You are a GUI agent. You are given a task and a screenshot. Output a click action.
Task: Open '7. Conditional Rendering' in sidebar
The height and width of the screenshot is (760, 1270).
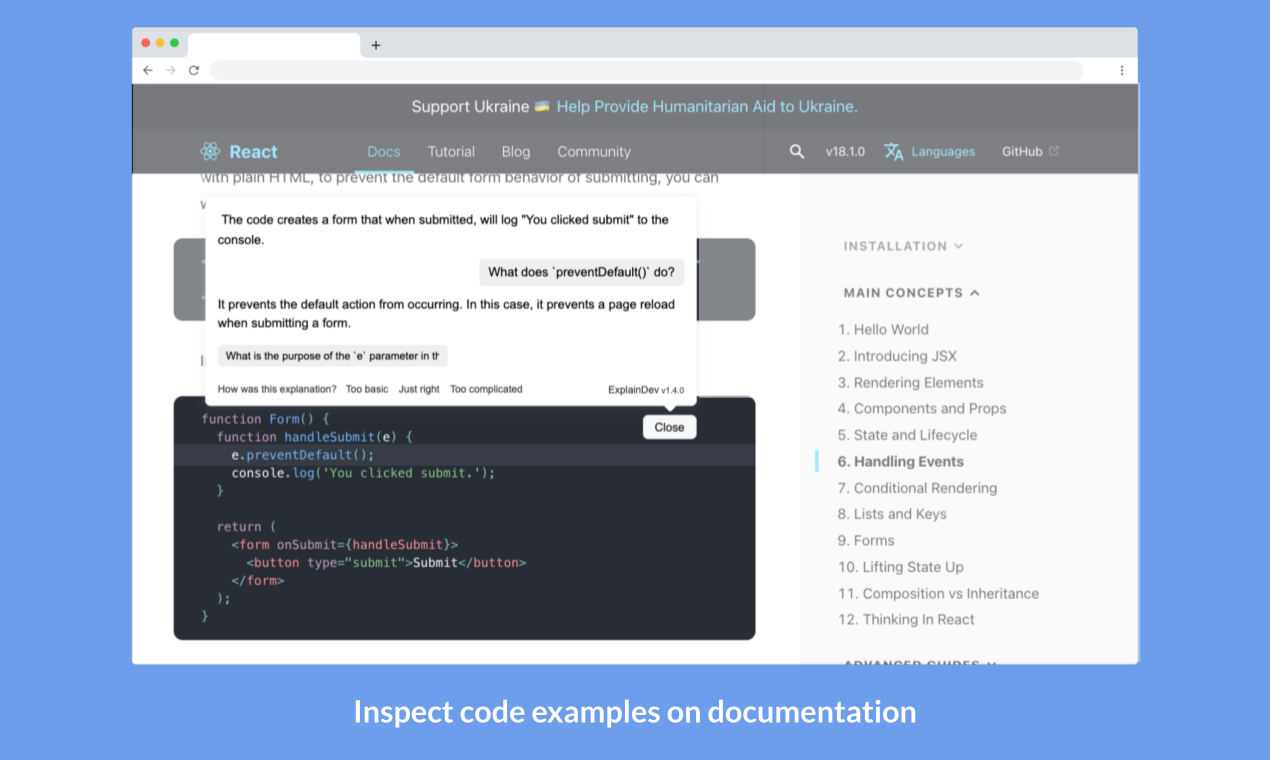[x=918, y=488]
